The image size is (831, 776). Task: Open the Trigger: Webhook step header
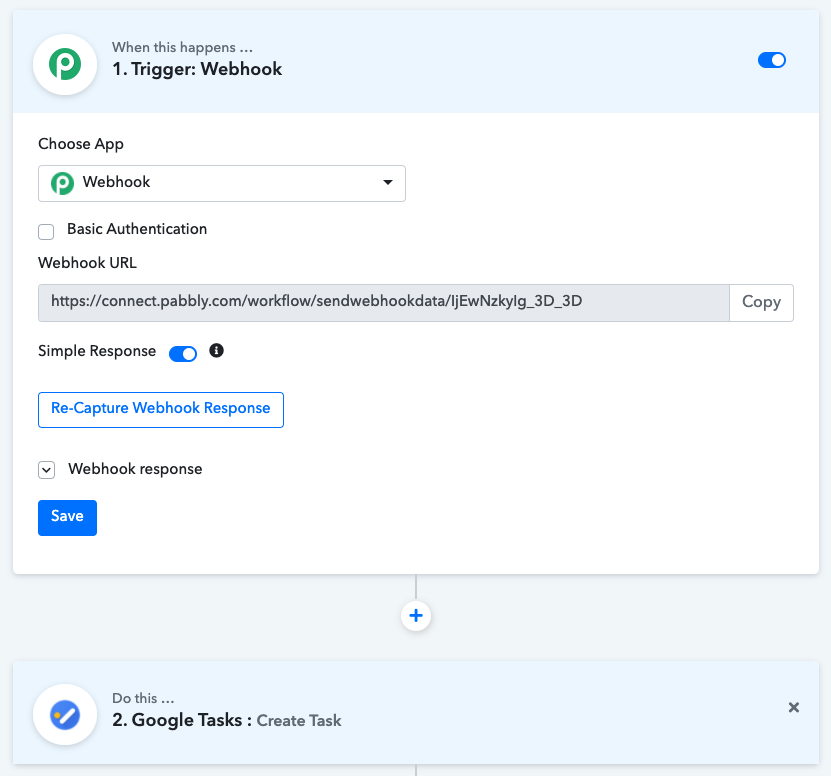tap(416, 61)
